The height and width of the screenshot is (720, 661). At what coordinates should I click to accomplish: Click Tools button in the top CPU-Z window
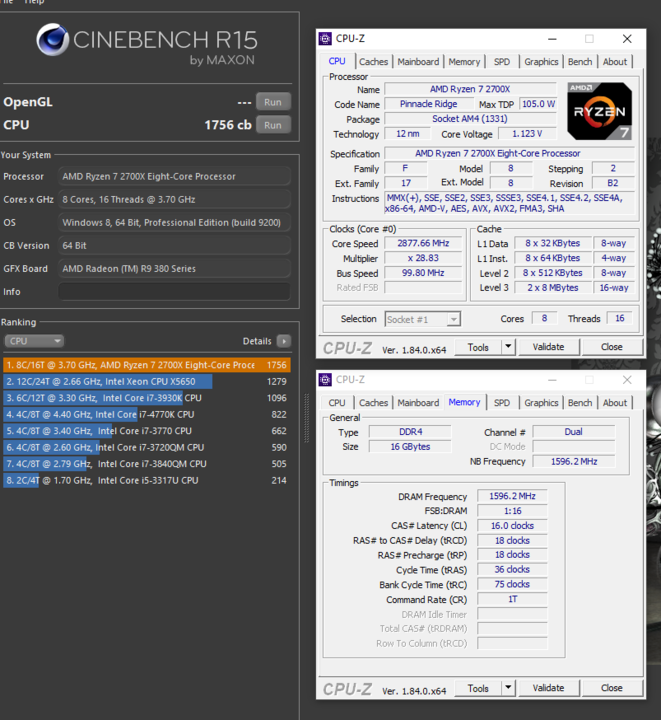coord(478,347)
